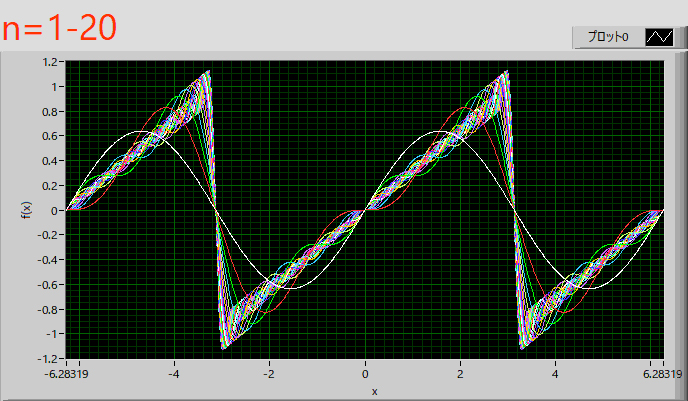Click the X-axis tick label 2
688x401 pixels.
tap(460, 375)
